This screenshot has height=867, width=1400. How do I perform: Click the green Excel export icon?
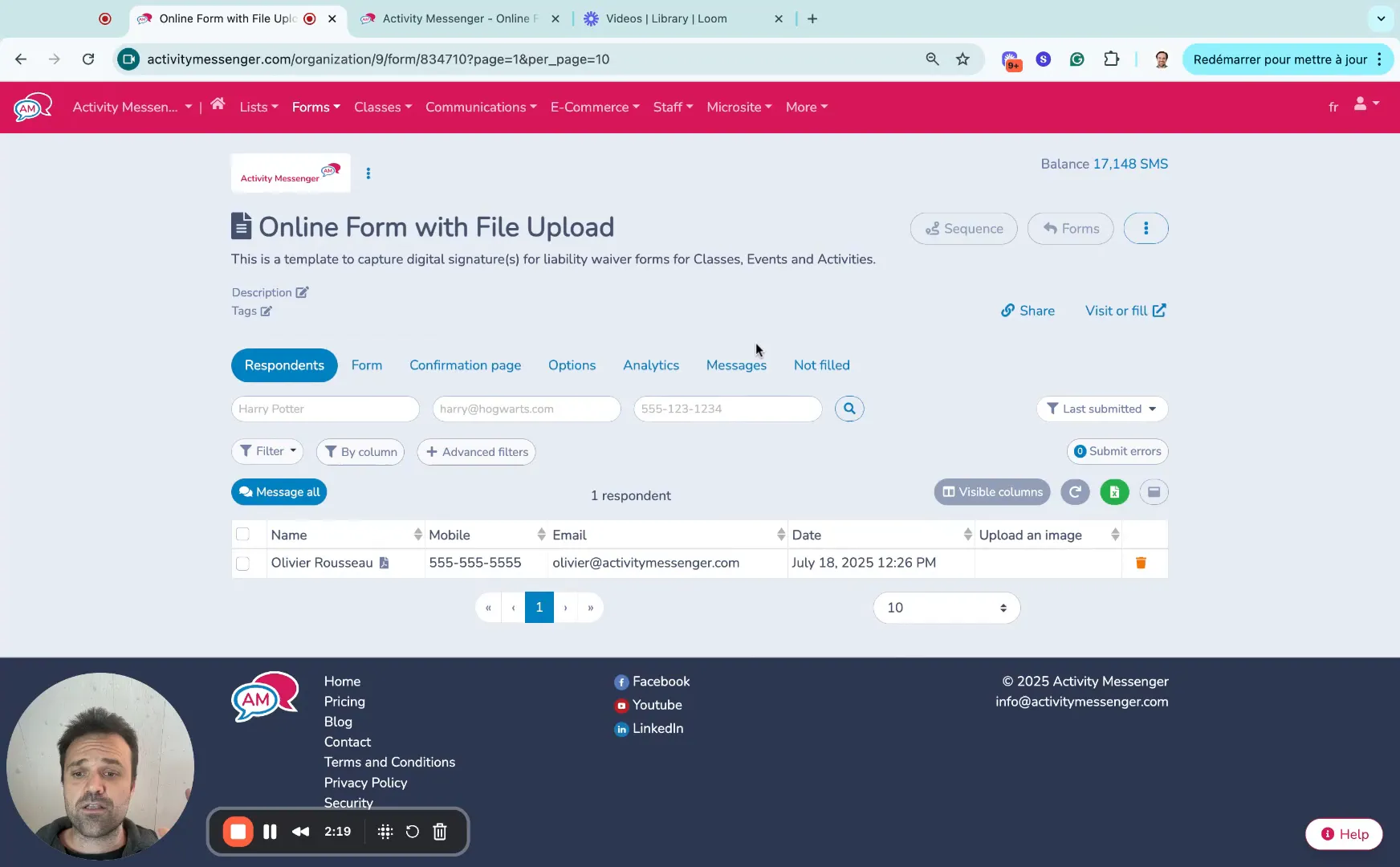pos(1114,492)
